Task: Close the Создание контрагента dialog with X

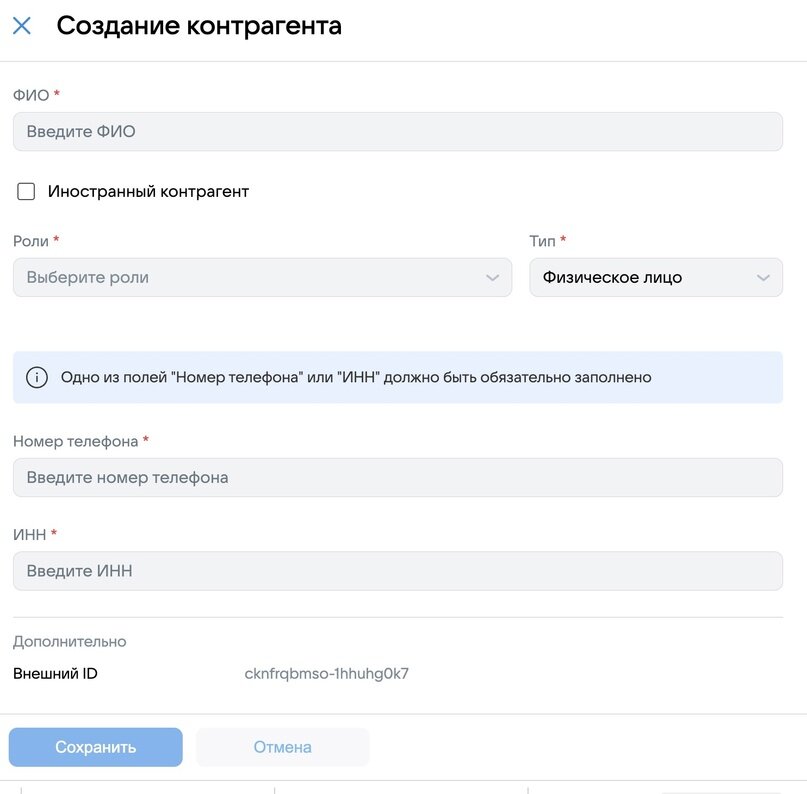Action: coord(22,26)
